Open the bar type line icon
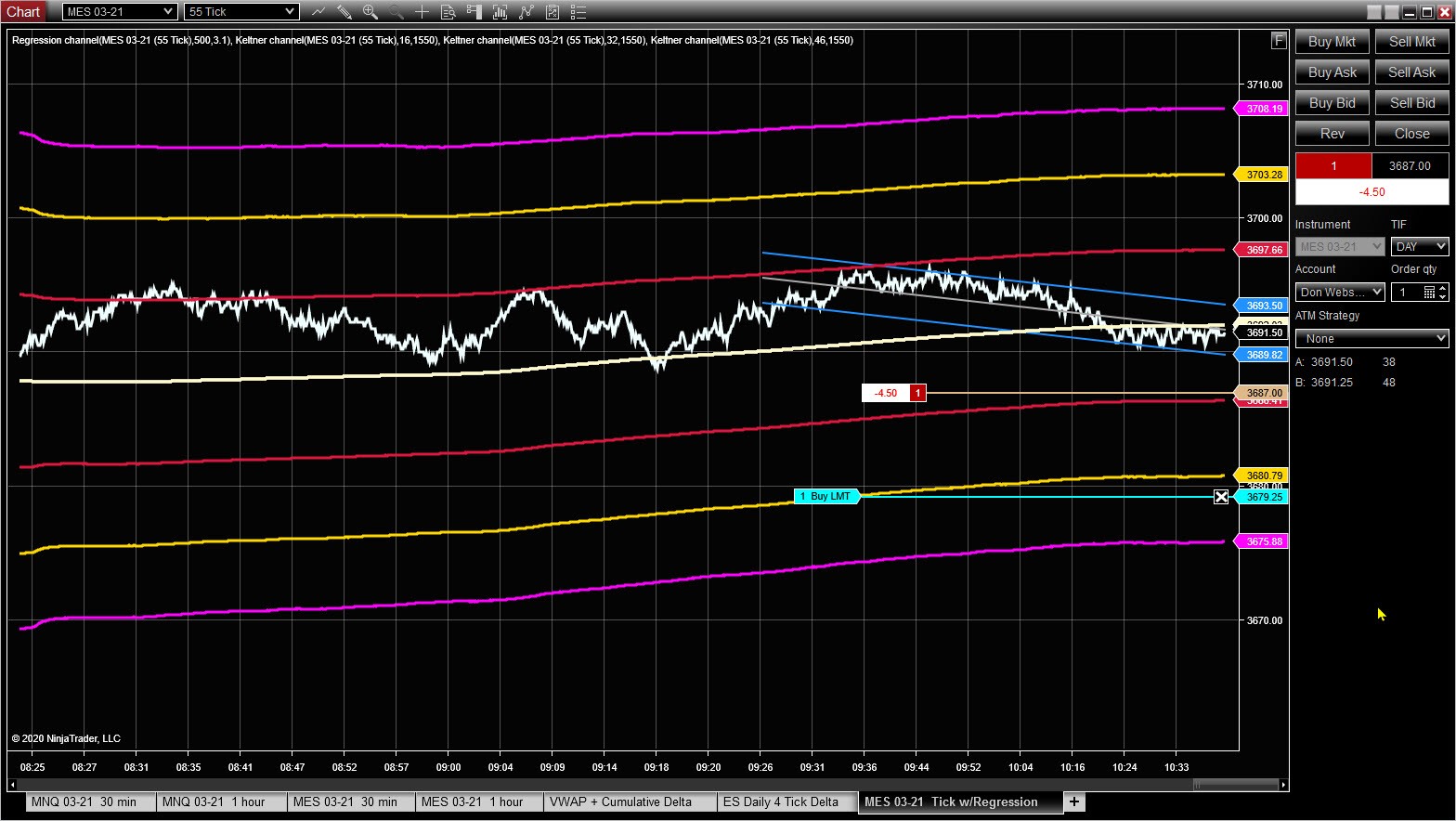Image resolution: width=1456 pixels, height=821 pixels. pos(318,12)
